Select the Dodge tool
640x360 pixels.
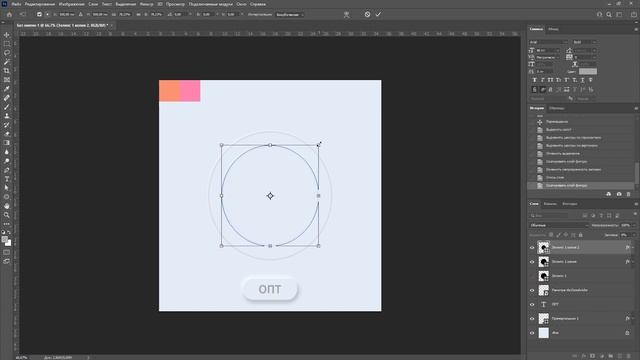point(7,161)
